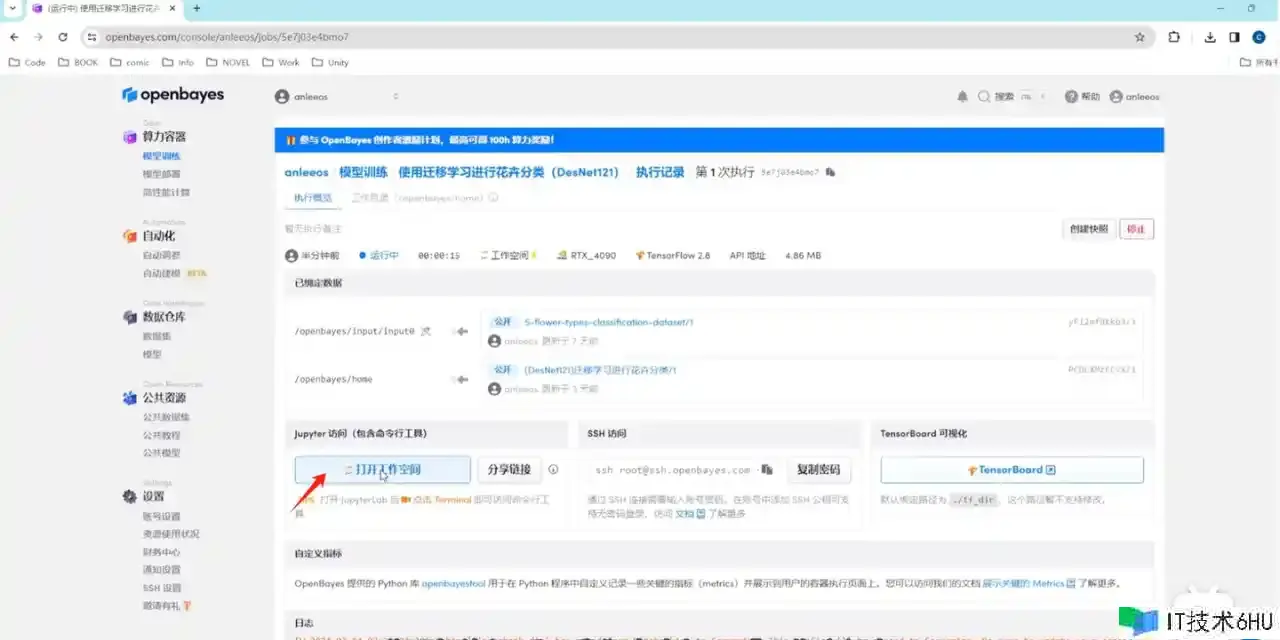Open the (DesNet121)迁移学习进行花卉分类 data link
1280x640 pixels.
click(600, 370)
